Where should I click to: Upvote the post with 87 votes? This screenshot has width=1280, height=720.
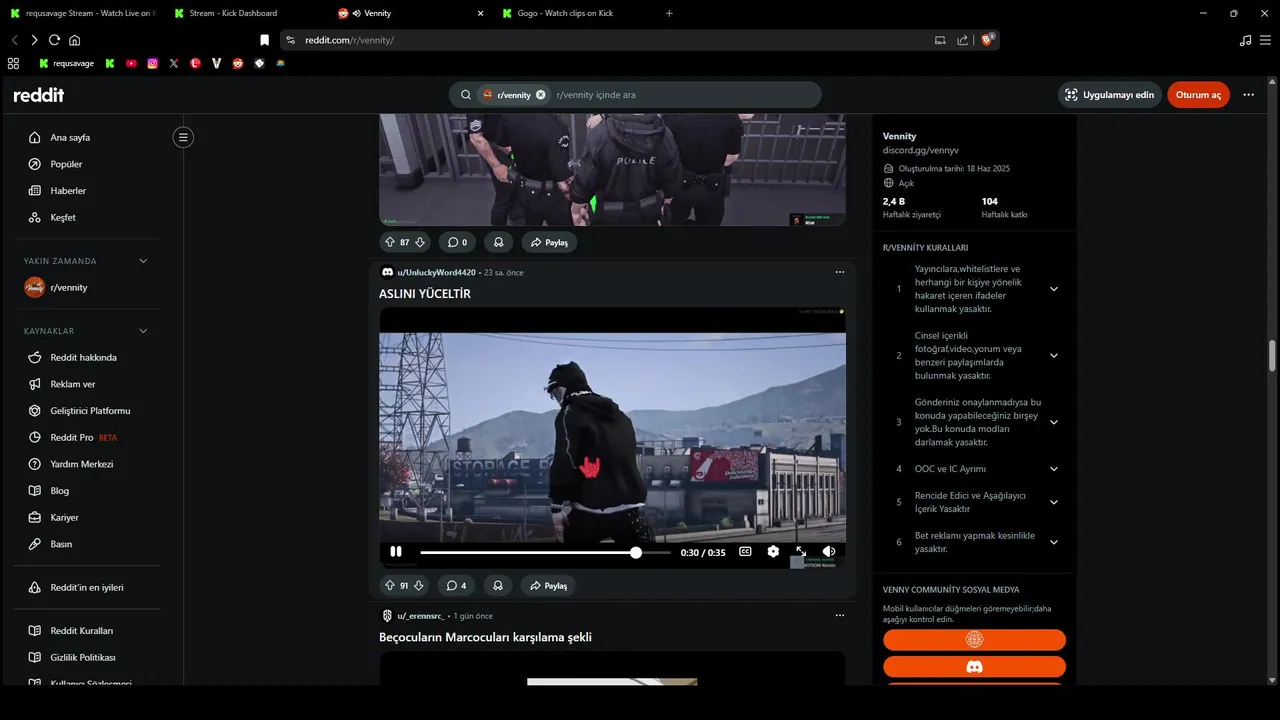(x=390, y=242)
